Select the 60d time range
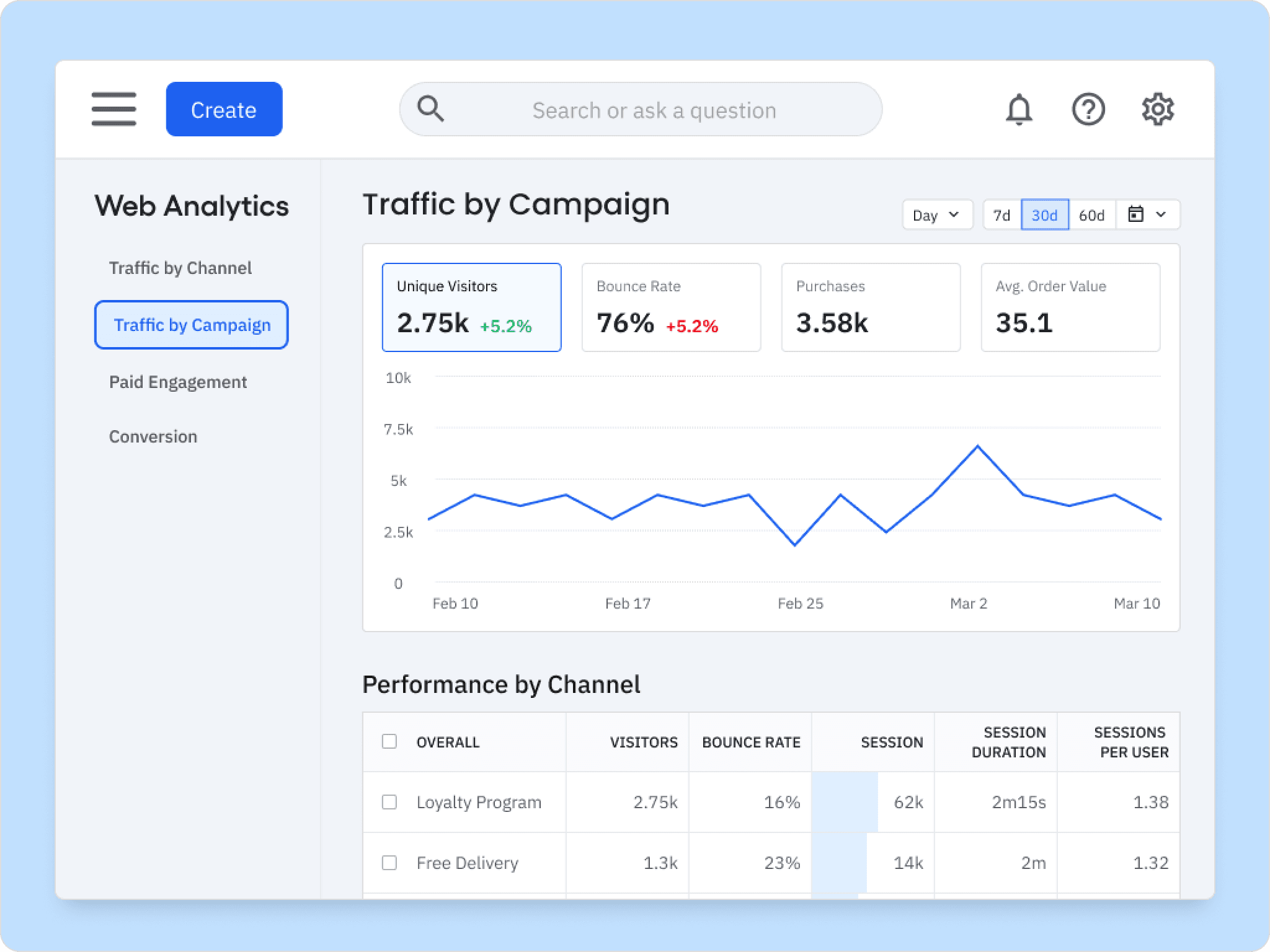 coord(1091,215)
